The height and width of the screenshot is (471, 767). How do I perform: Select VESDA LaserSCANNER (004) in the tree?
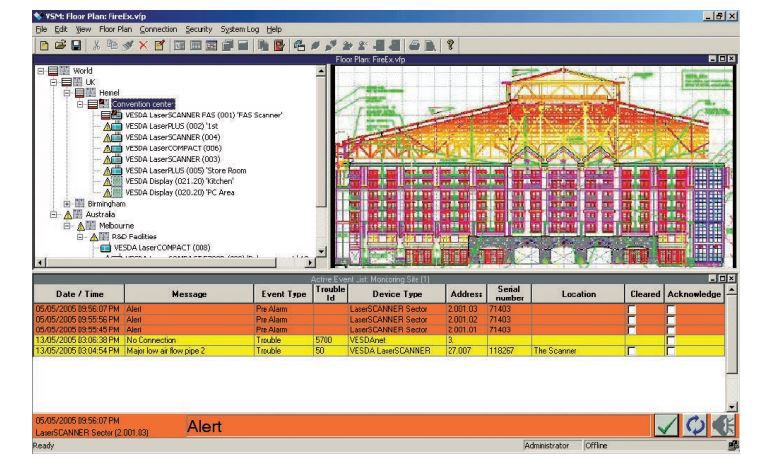[x=173, y=137]
